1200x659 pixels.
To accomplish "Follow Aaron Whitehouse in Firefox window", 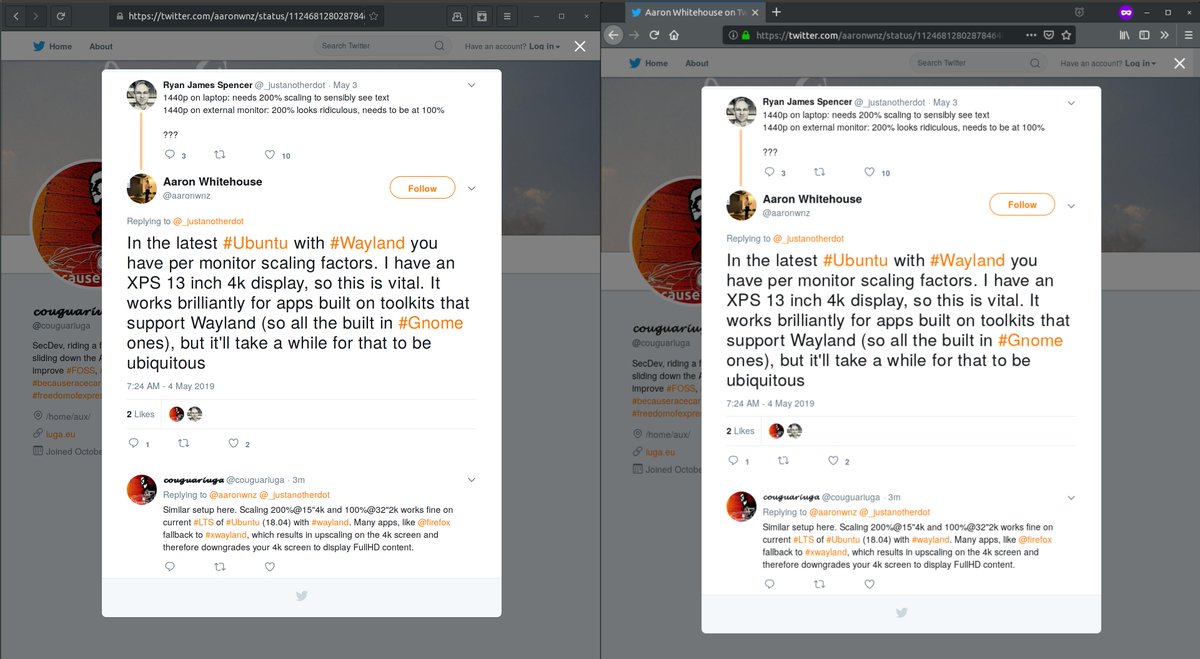I will [x=1022, y=204].
